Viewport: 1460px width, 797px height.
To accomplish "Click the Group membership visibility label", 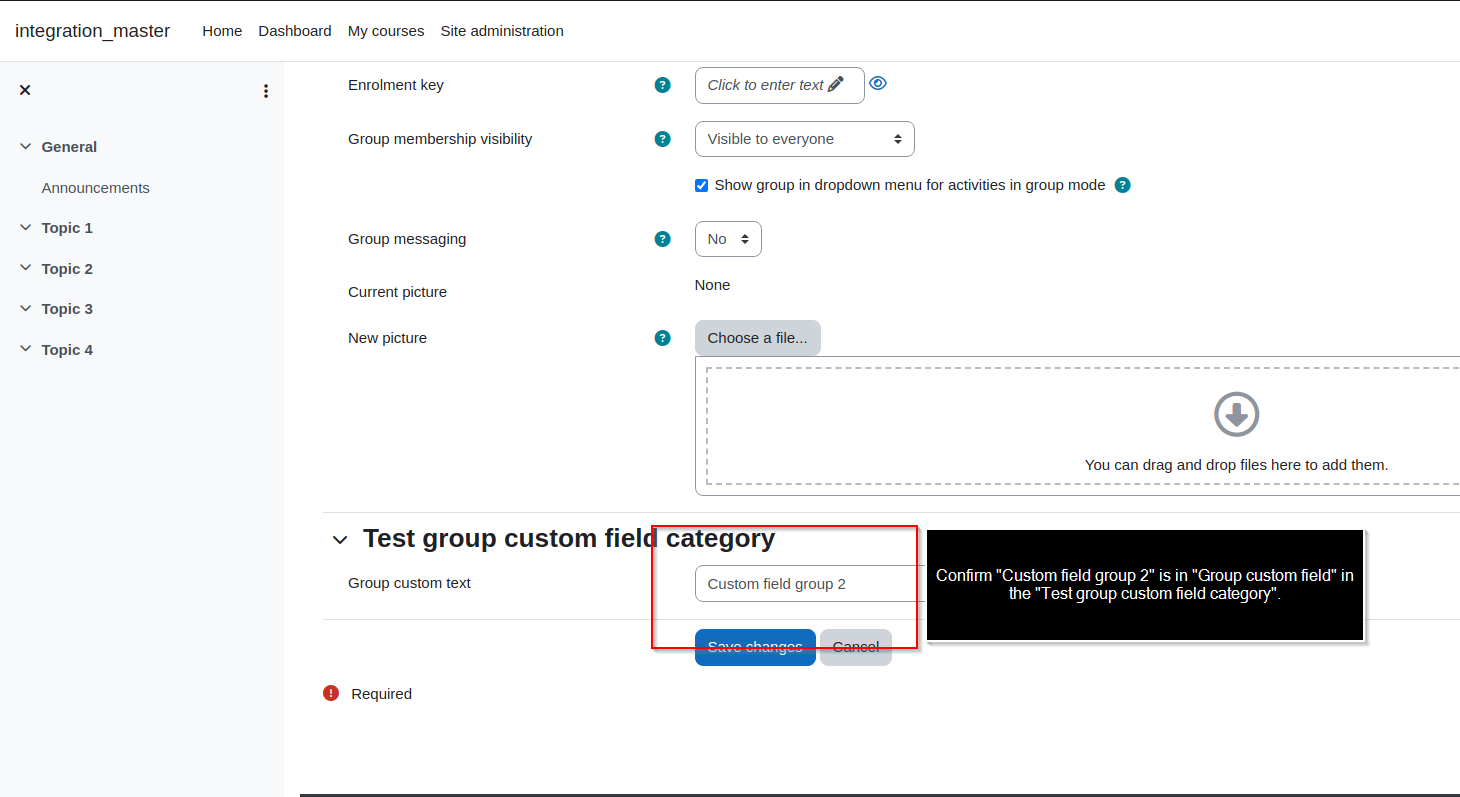I will coord(440,139).
